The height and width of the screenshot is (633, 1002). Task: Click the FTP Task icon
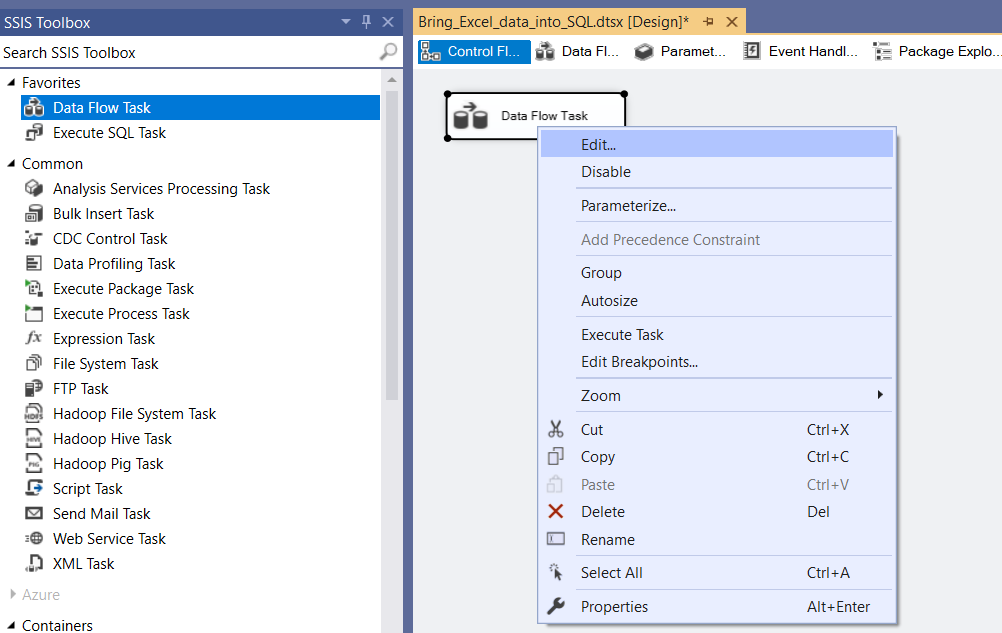[x=34, y=389]
